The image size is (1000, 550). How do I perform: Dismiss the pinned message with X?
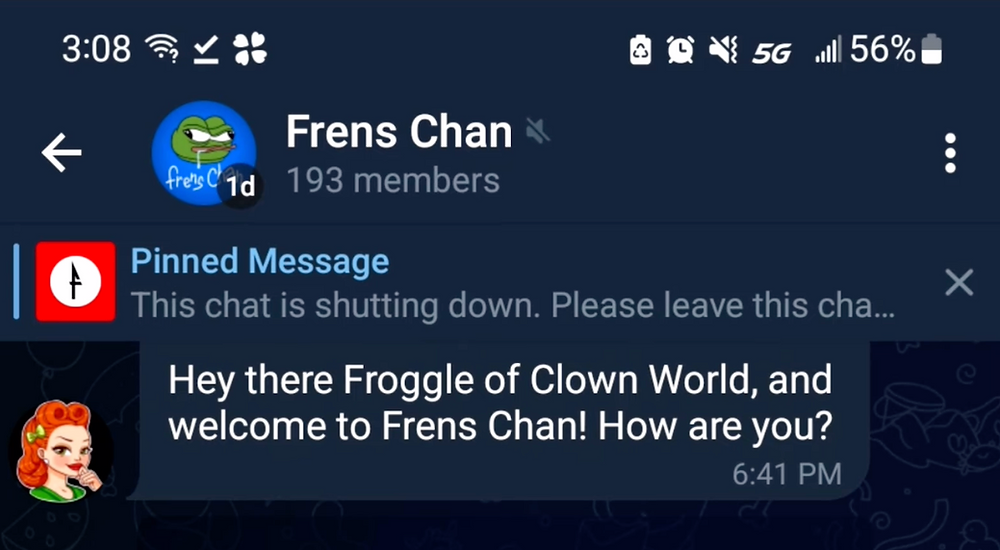point(959,282)
